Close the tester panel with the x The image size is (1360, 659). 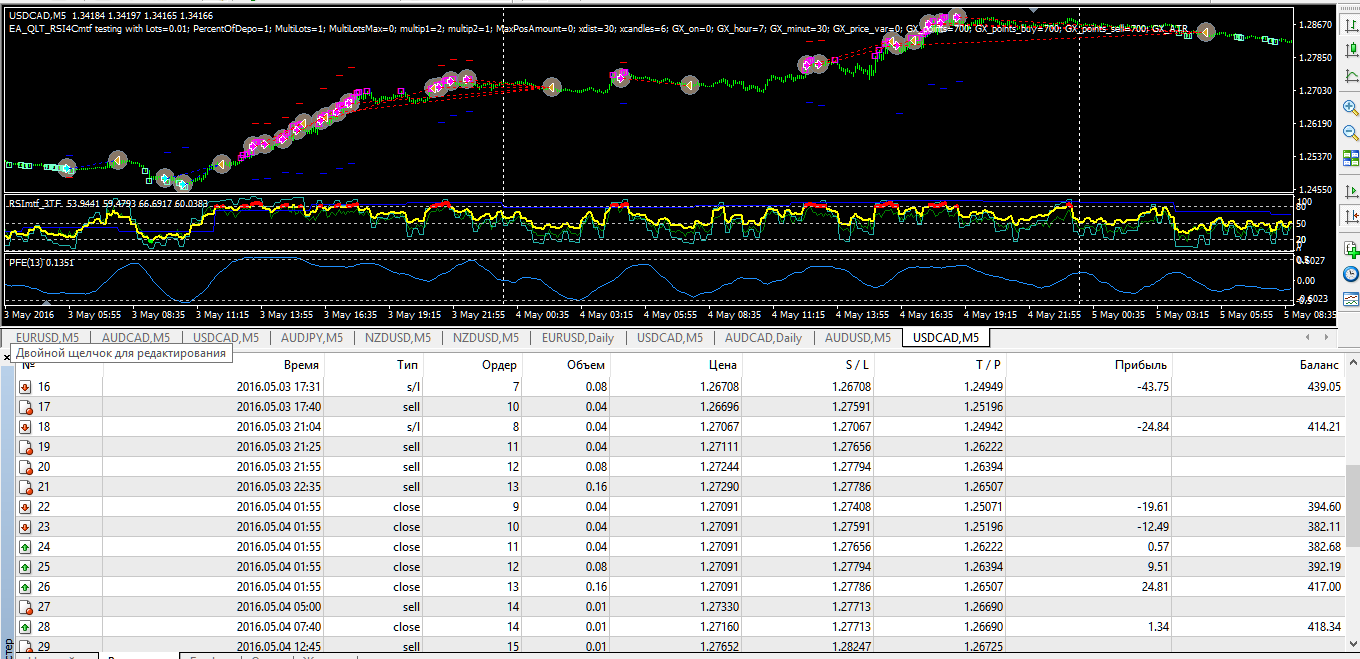pyautogui.click(x=6, y=357)
